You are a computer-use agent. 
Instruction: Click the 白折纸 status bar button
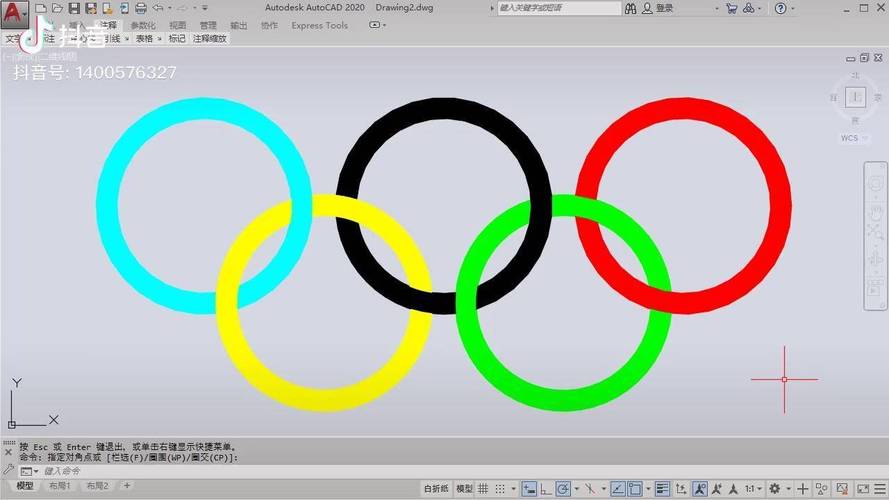436,488
